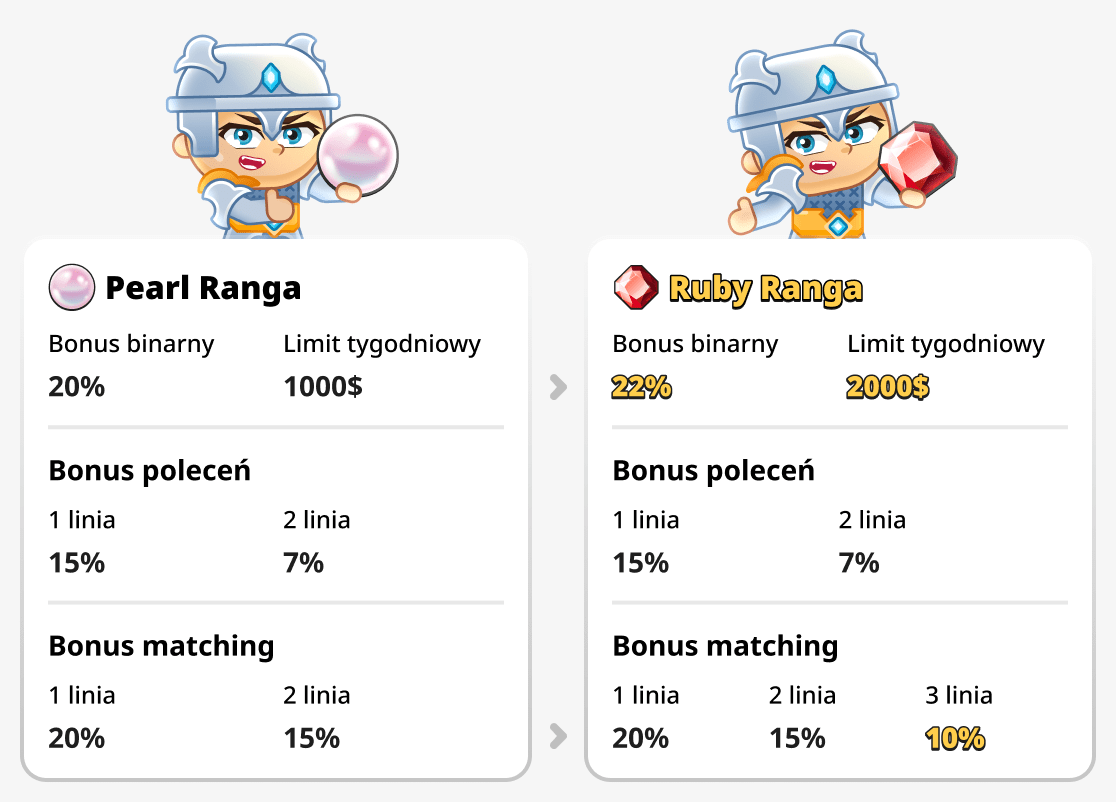Toggle the 20% Bonus binarny on Pearl Ranga
Screen dimensions: 1116x802
point(76,387)
